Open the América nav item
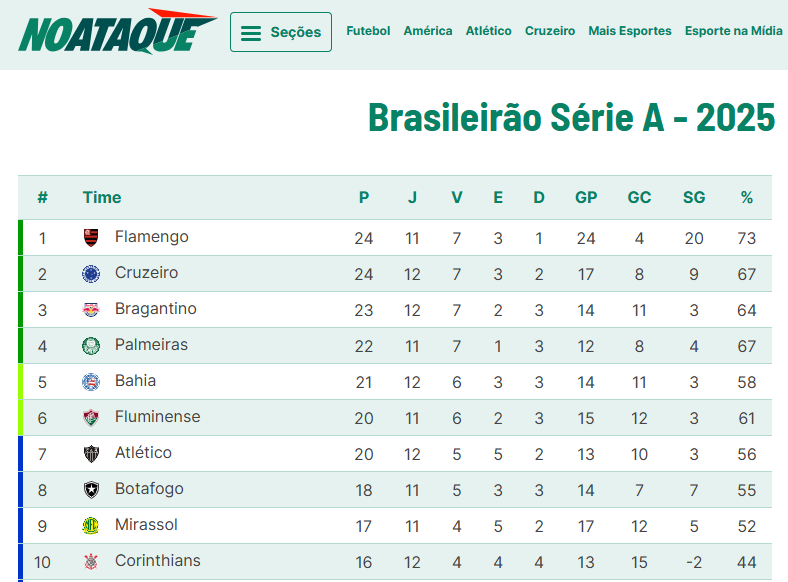Screen dimensions: 788x582 pyautogui.click(x=428, y=31)
